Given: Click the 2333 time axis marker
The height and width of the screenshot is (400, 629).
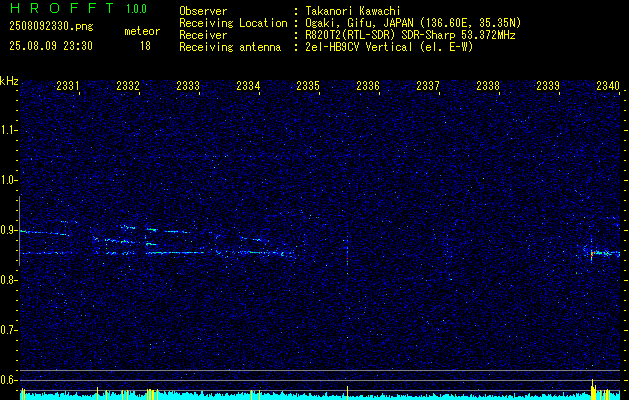Looking at the screenshot, I should (188, 85).
